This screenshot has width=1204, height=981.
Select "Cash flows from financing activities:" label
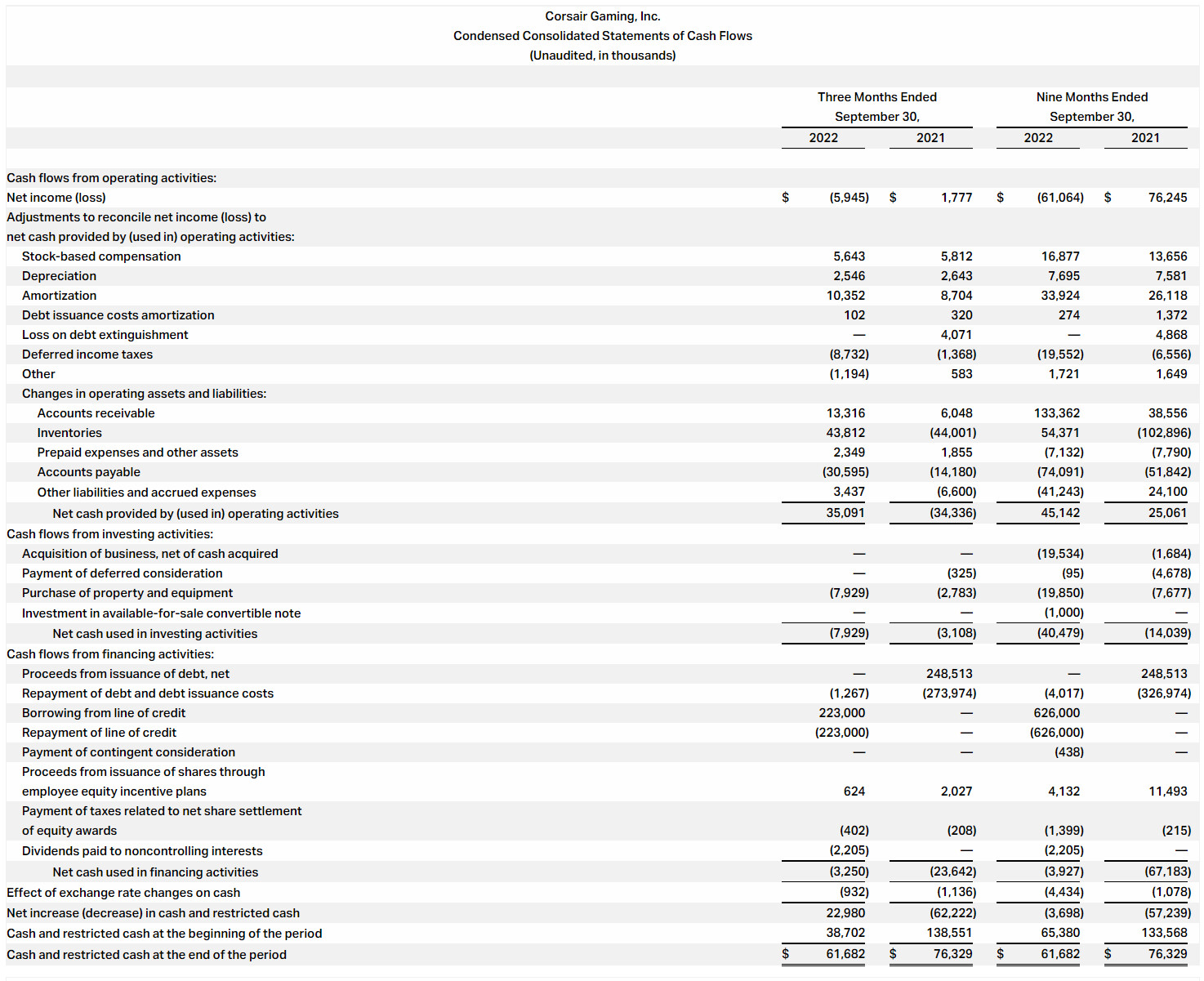pyautogui.click(x=110, y=654)
